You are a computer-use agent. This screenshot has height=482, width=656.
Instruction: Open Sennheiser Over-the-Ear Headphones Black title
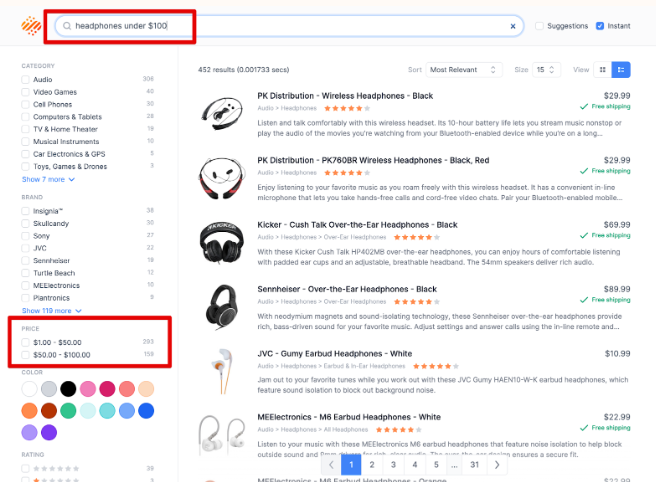[347, 289]
